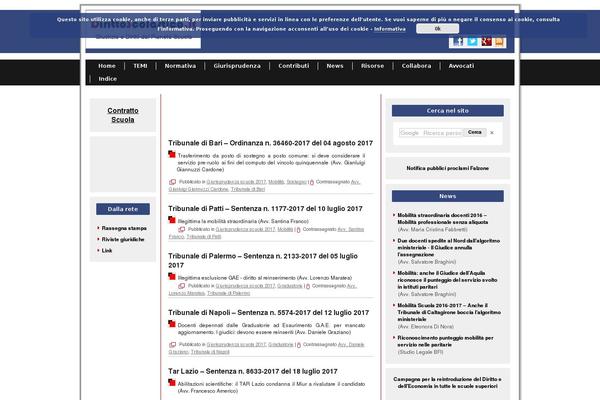Click Tribunale di Patti tag link
This screenshot has width=600, height=400.
pos(204,237)
